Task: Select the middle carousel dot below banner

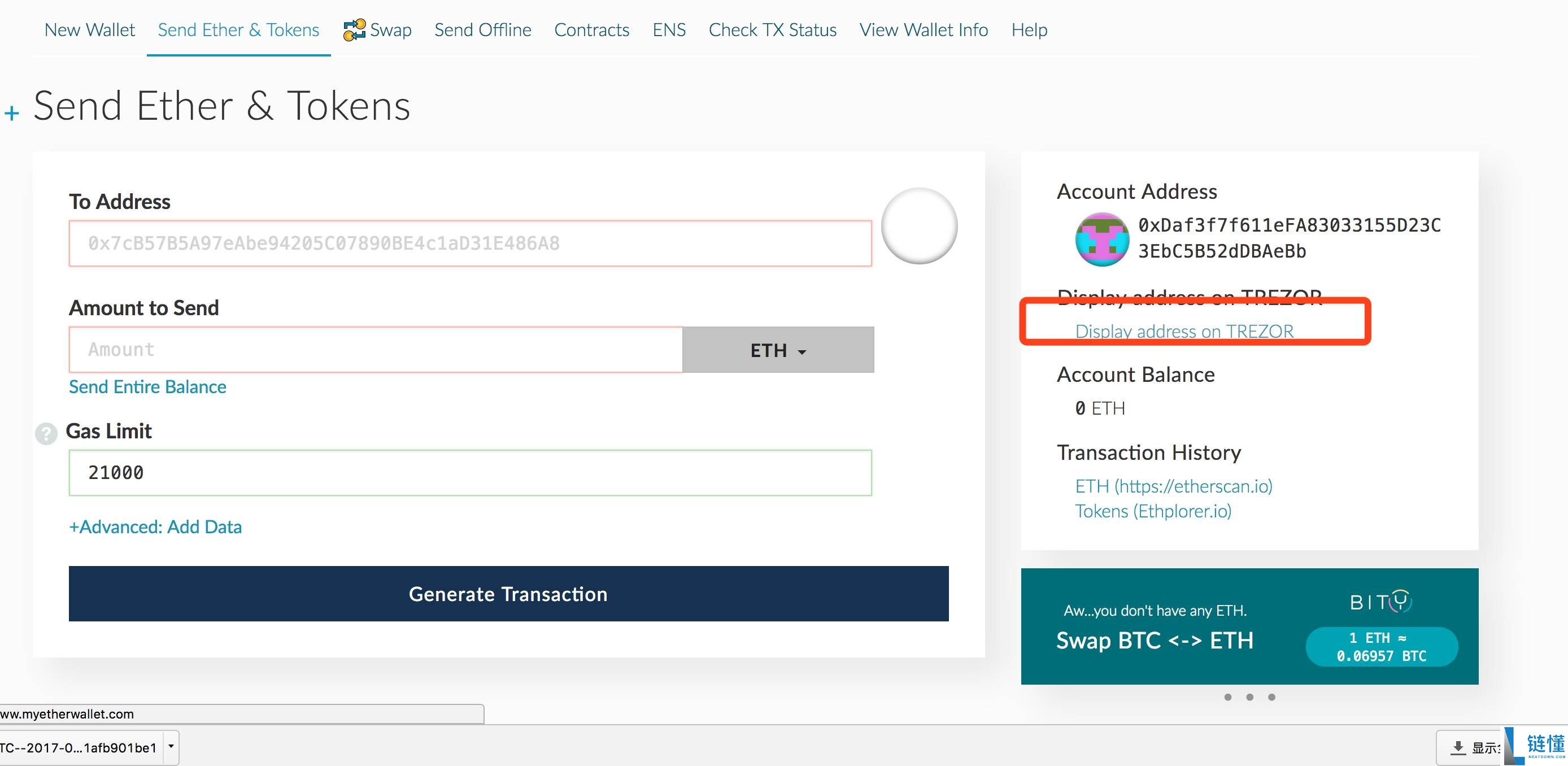Action: (1249, 697)
